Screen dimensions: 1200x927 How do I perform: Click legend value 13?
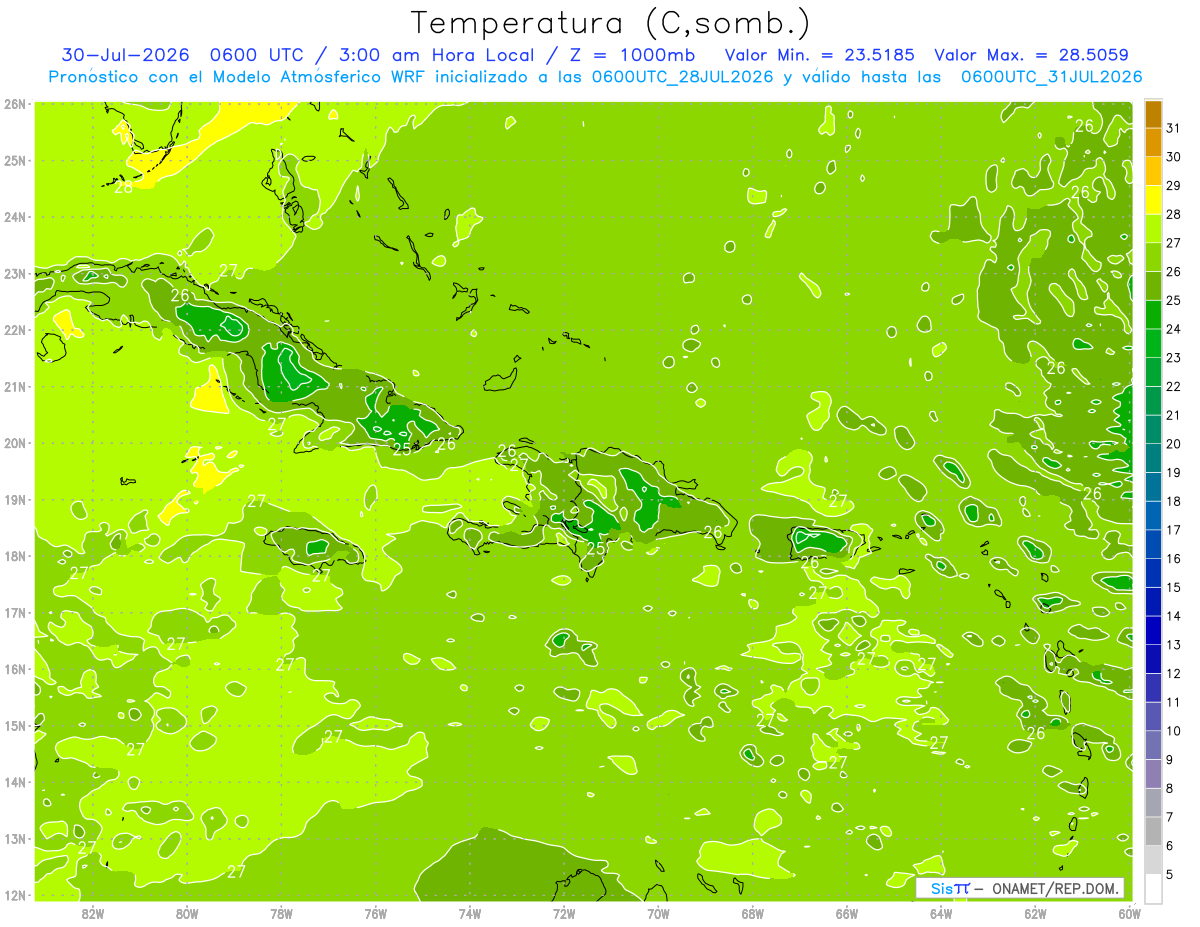(1174, 645)
